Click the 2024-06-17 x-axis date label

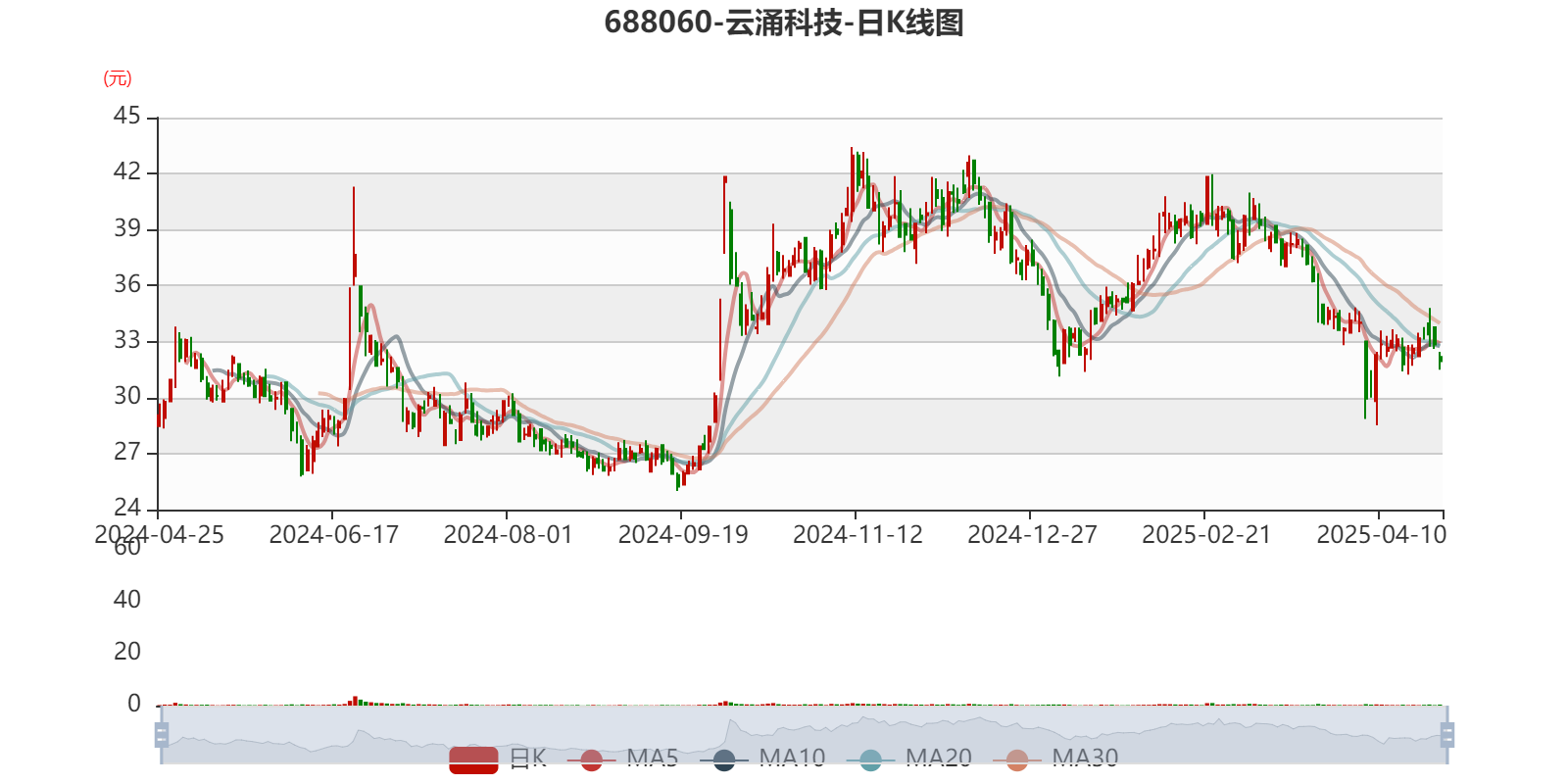(x=333, y=535)
